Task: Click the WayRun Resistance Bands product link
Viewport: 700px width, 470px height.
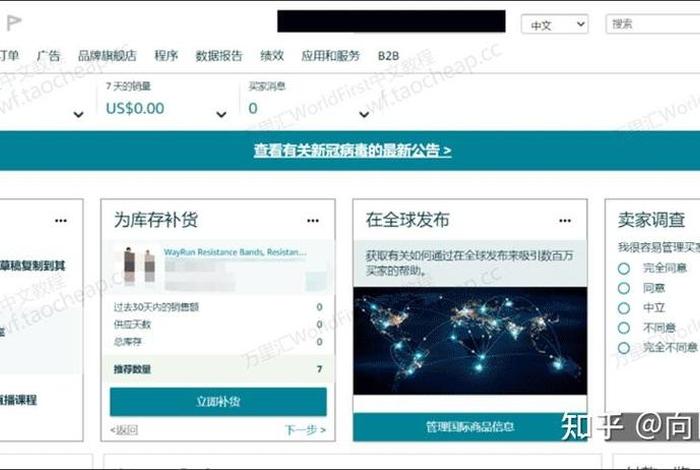Action: [235, 252]
